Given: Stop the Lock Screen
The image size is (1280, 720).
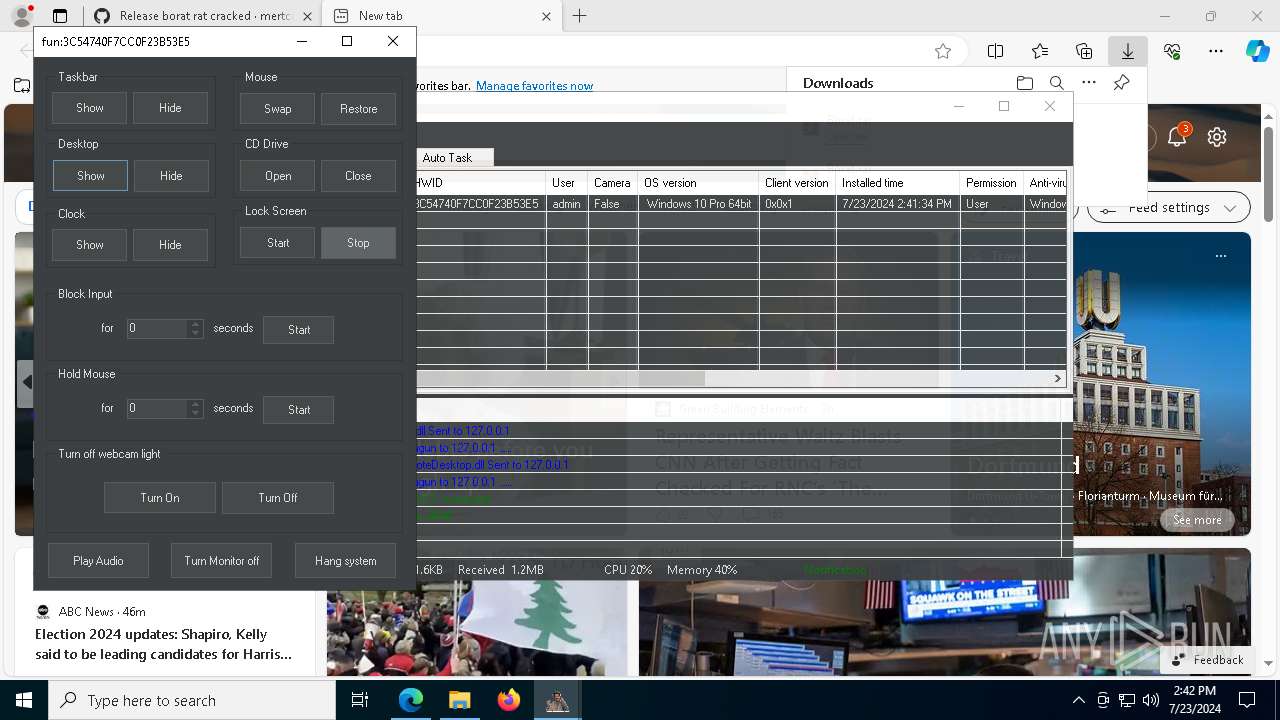Looking at the screenshot, I should point(358,243).
